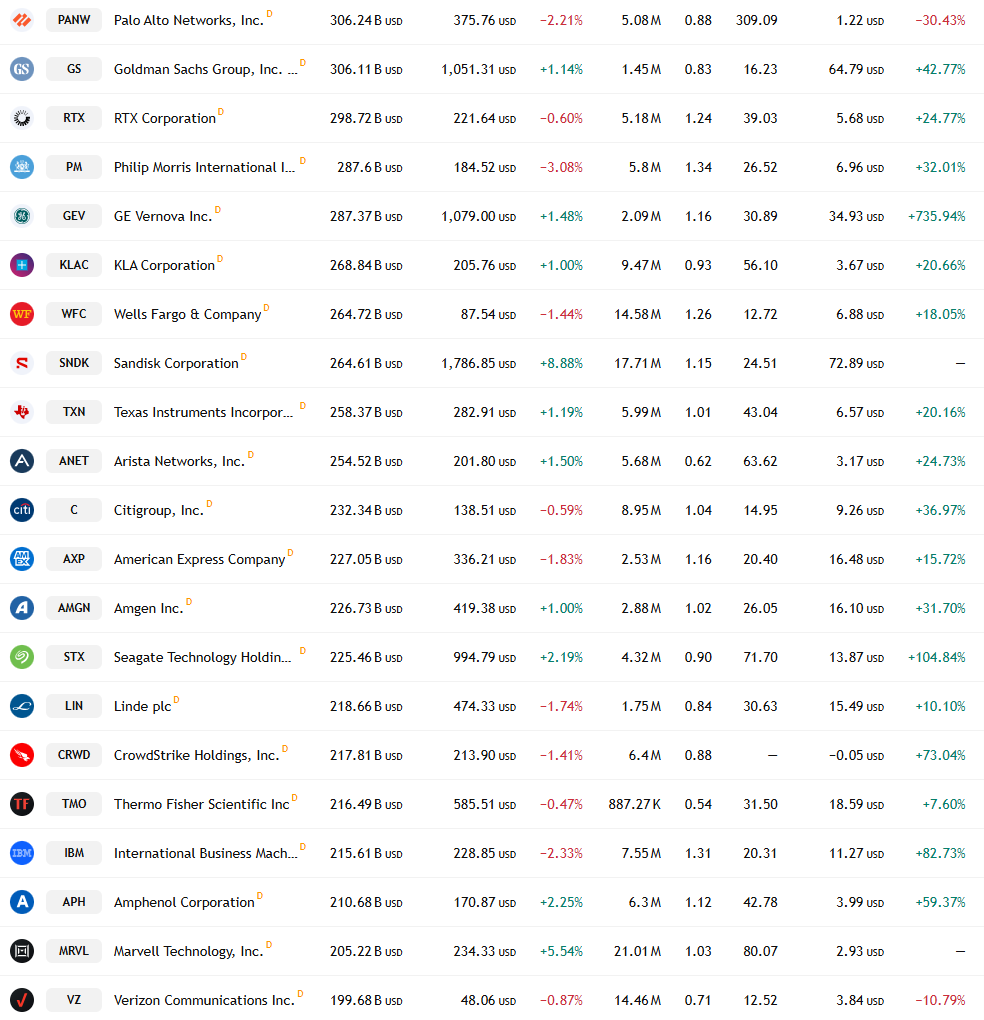Open the PANW ticker badge
Viewport: 984px width, 1020px height.
point(74,20)
